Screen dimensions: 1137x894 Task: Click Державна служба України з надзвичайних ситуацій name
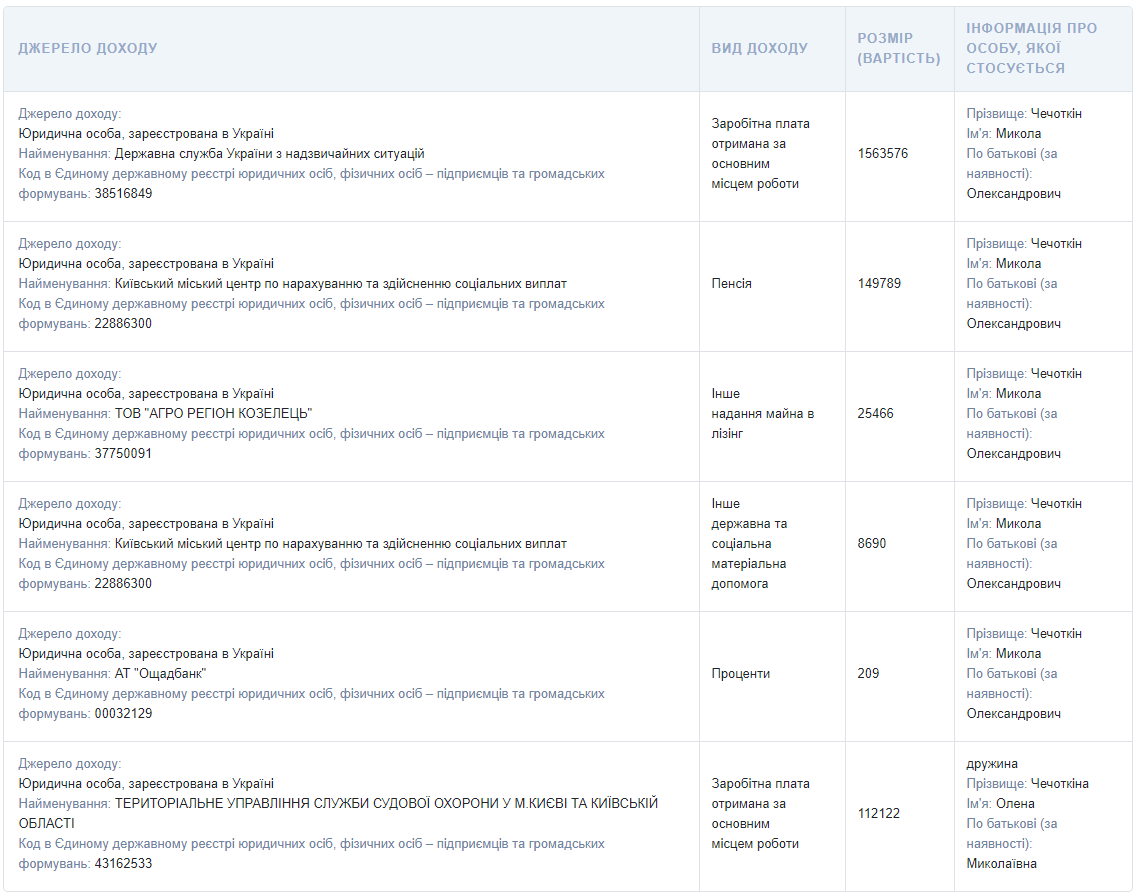click(269, 154)
